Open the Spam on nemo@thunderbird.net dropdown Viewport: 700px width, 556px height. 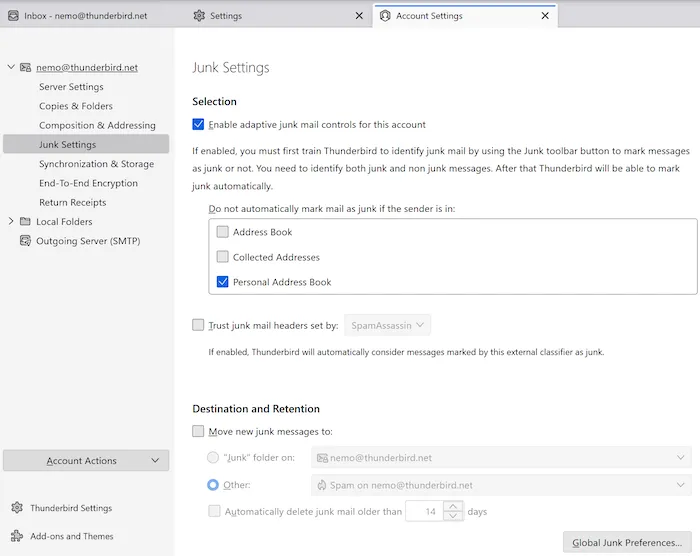(501, 485)
